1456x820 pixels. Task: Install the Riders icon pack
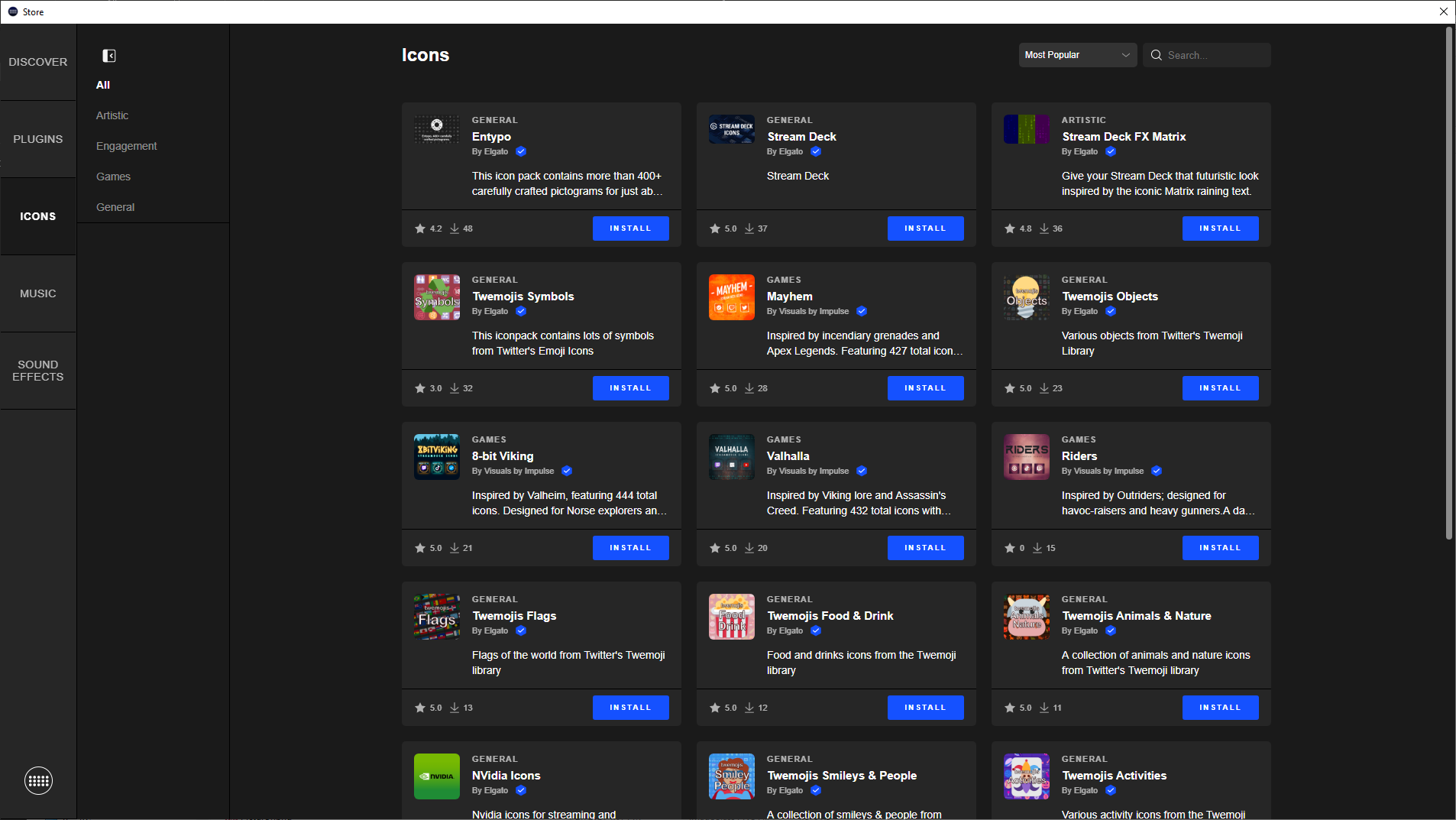tap(1221, 548)
